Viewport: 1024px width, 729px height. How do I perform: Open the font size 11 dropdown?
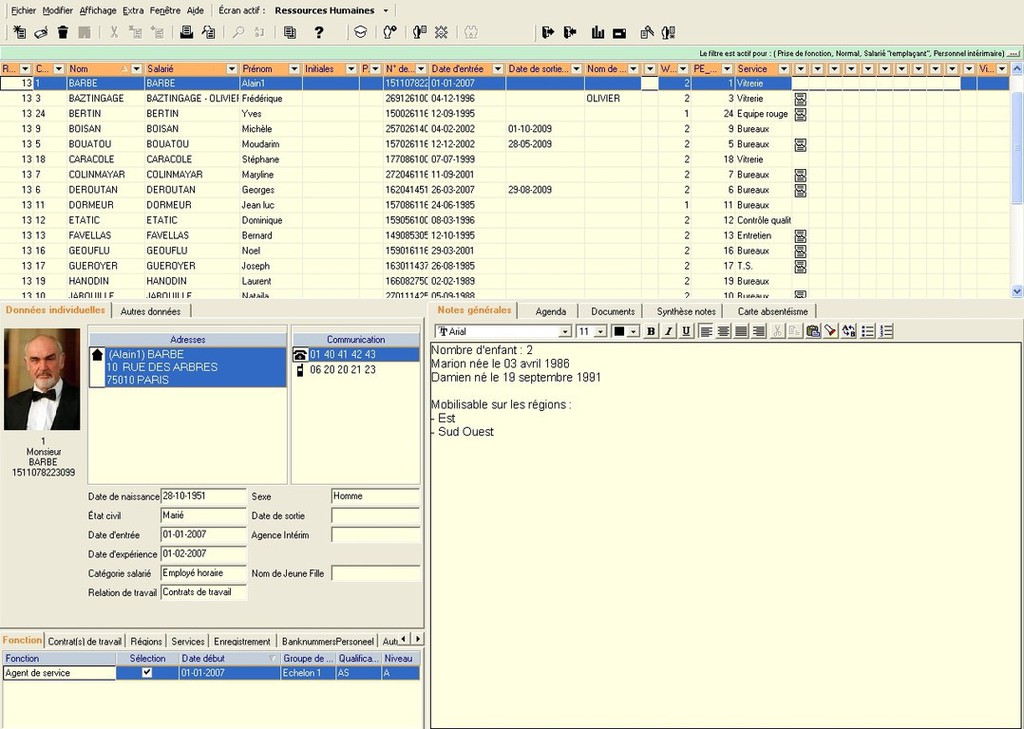[x=601, y=331]
